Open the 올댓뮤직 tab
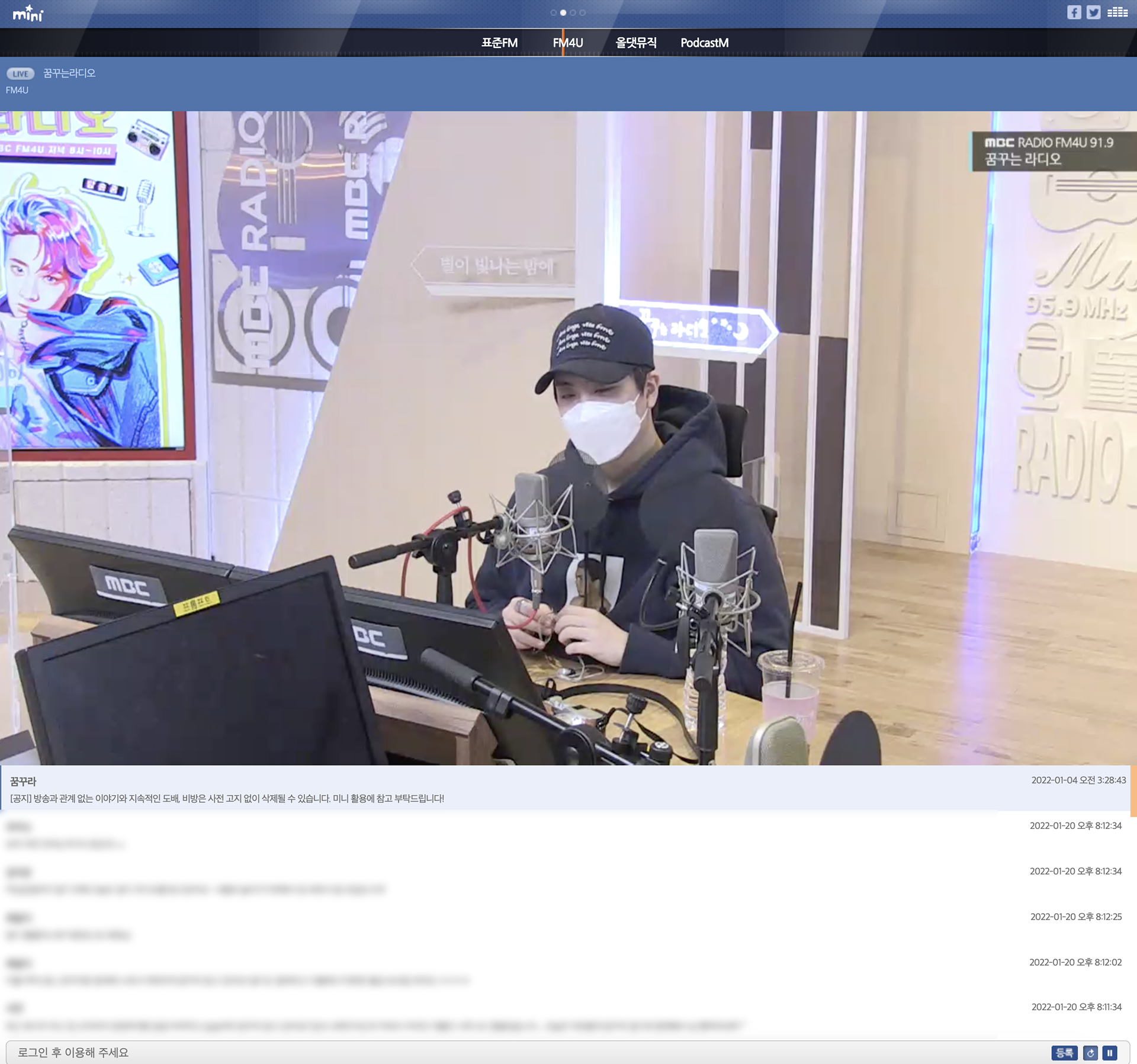This screenshot has width=1137, height=1064. click(x=635, y=43)
